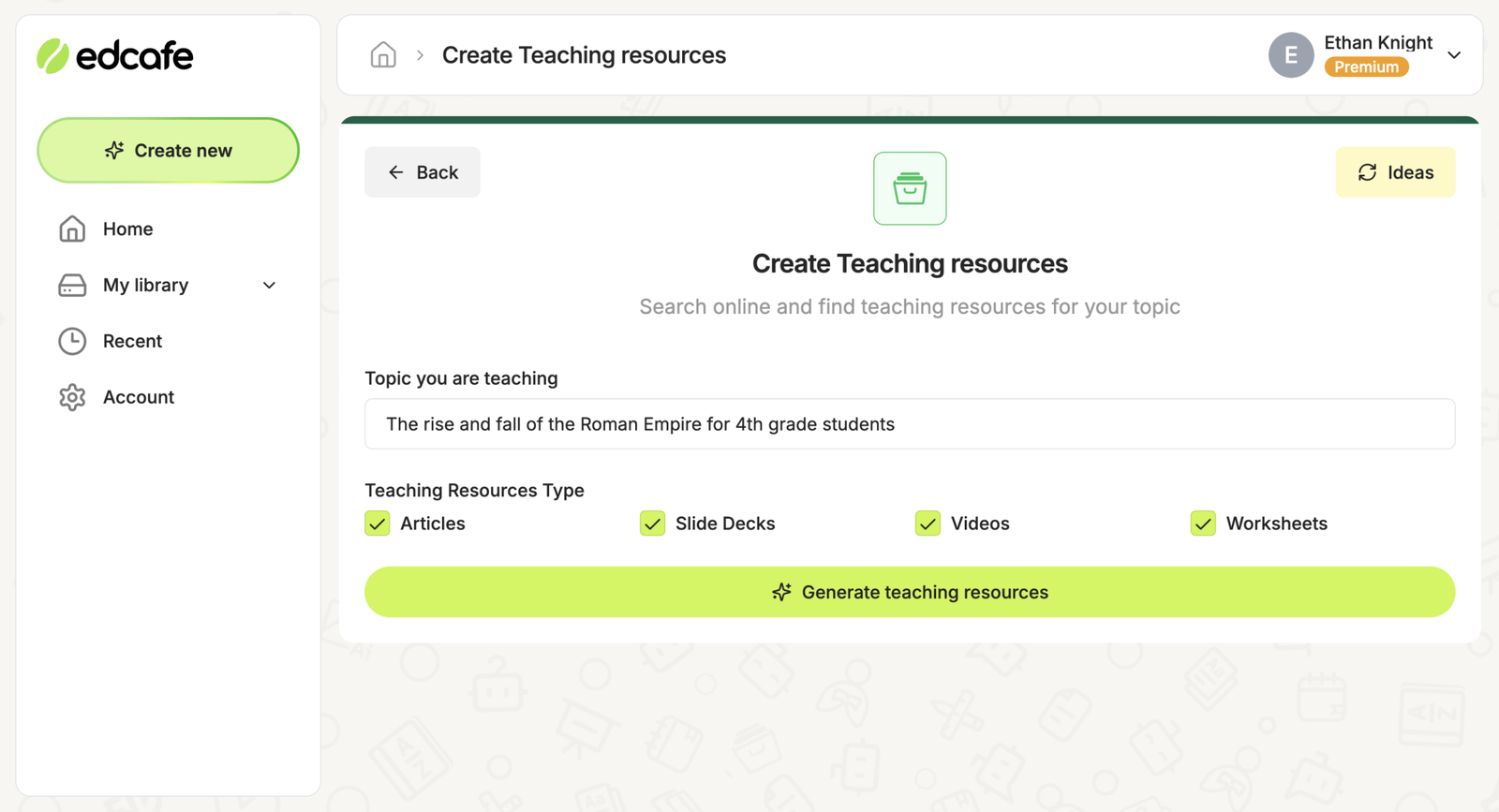Click the My library drive icon
Screen dimensions: 1499x812
point(72,286)
